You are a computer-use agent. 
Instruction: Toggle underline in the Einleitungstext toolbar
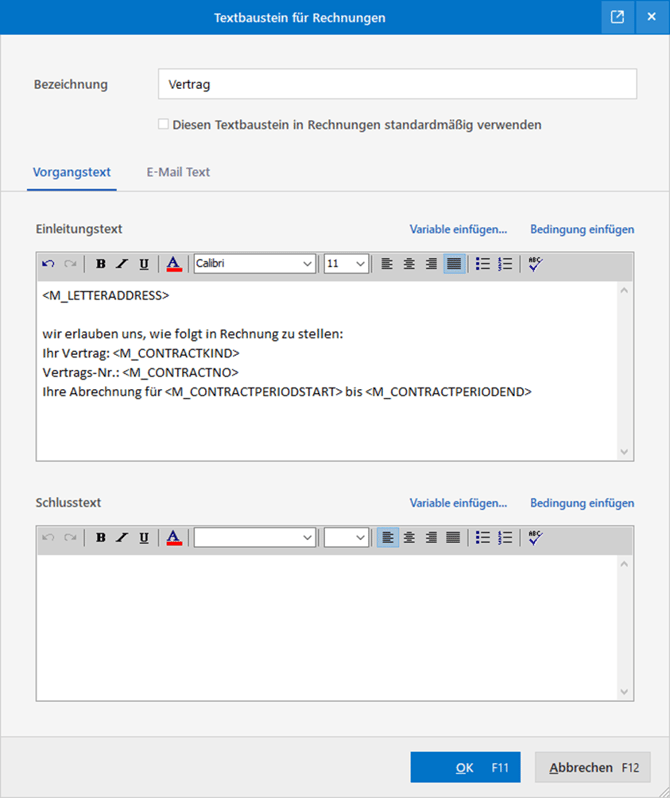click(144, 264)
